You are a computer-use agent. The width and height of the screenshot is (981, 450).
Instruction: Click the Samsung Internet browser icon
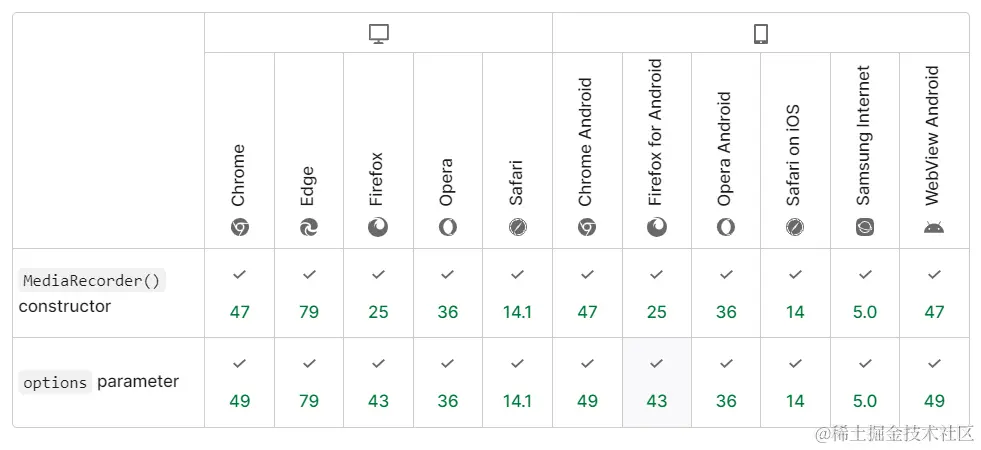click(865, 227)
